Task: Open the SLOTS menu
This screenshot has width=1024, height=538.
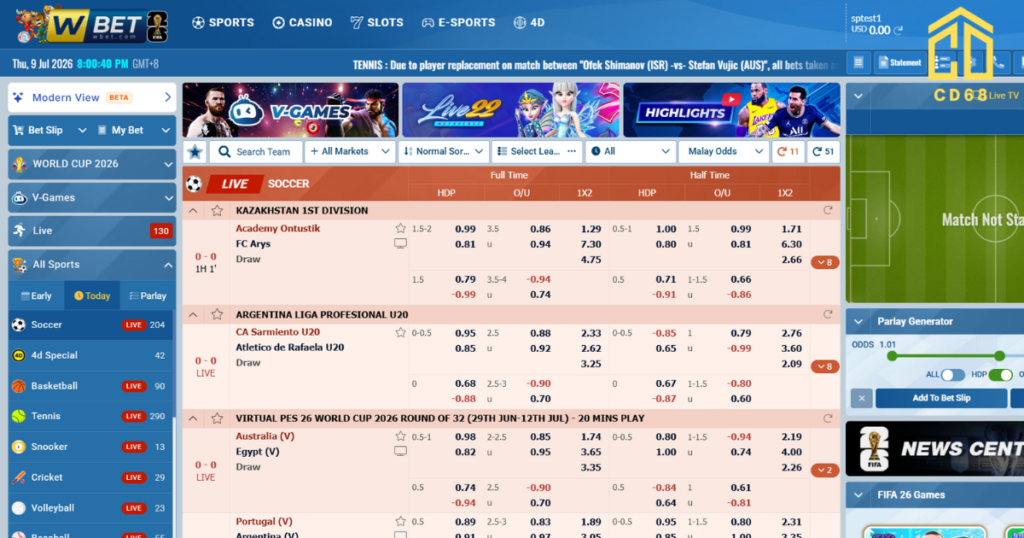Action: point(376,22)
